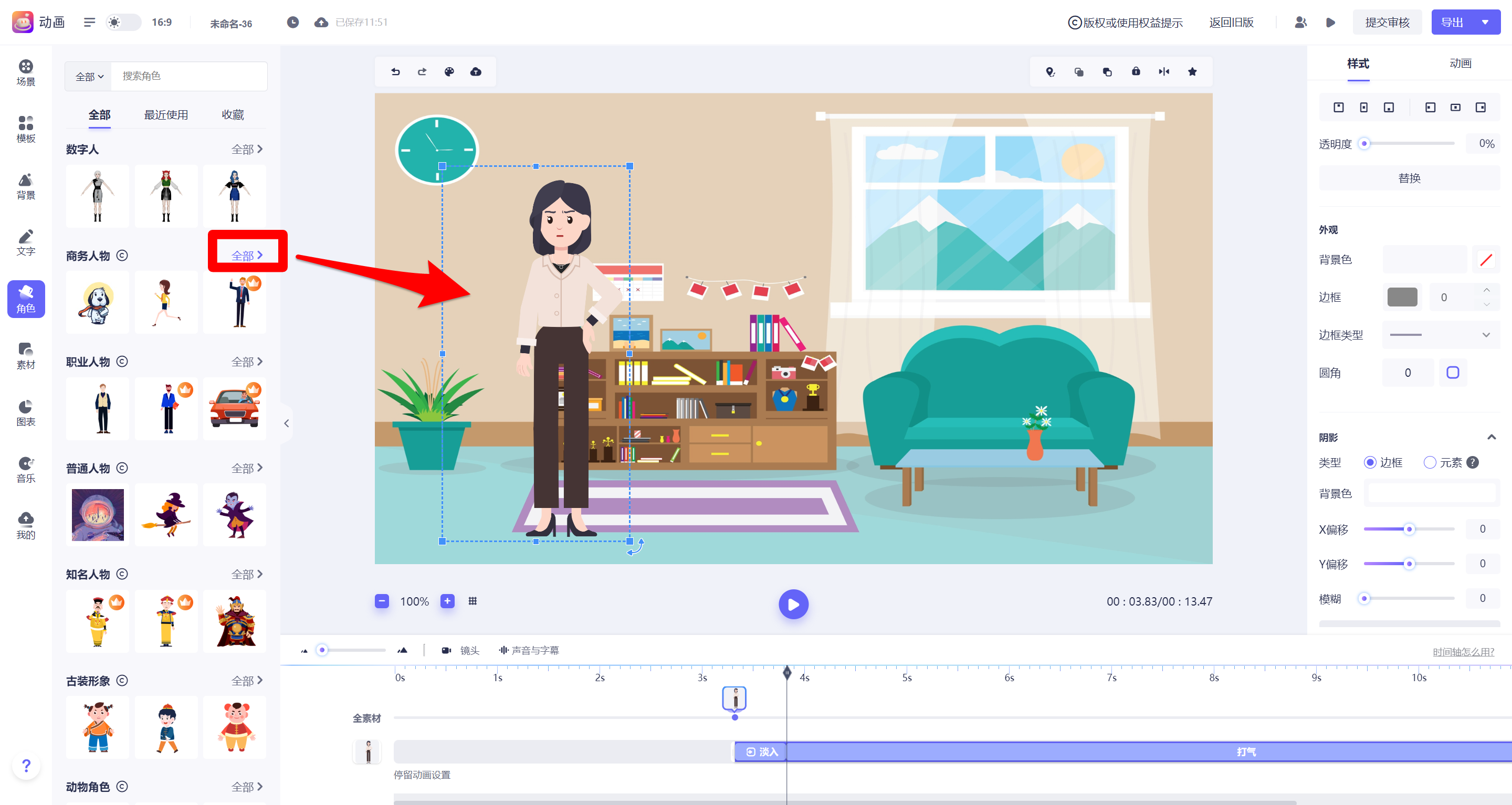
Task: Click the header preview play icon
Action: (x=1331, y=22)
